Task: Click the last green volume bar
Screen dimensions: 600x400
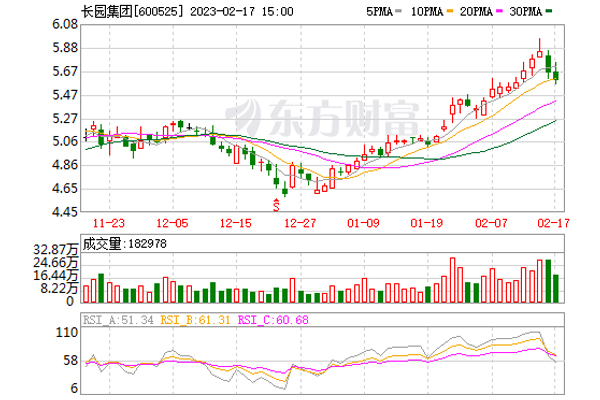Action: click(556, 288)
